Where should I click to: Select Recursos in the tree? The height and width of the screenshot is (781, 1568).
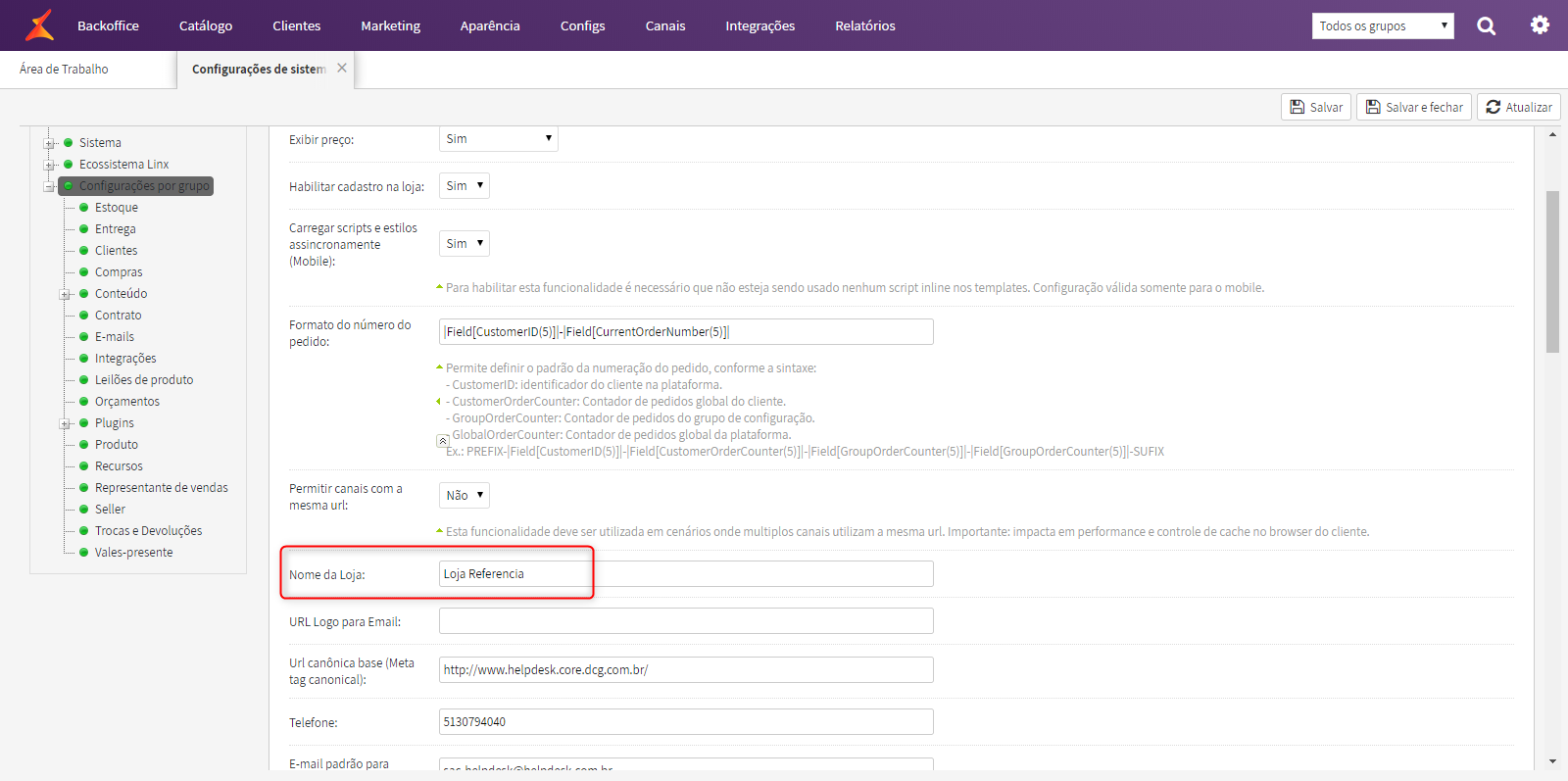click(119, 466)
